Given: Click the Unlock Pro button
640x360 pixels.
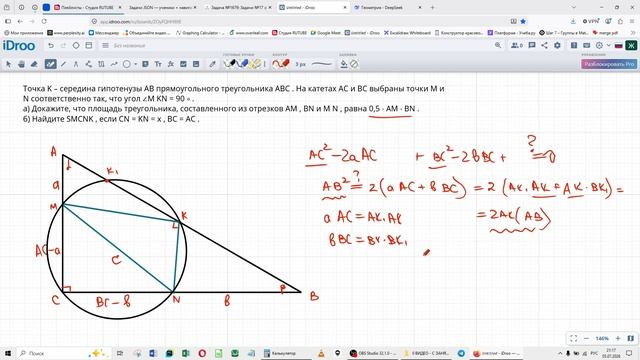Looking at the screenshot, I should pos(609,64).
